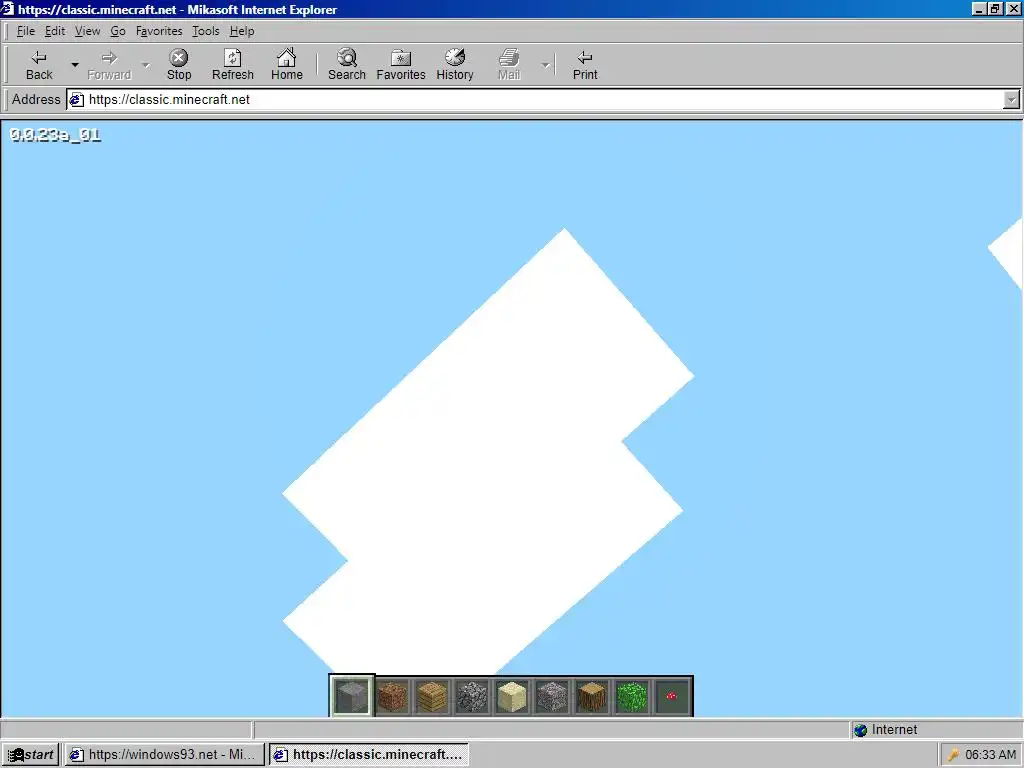Select the red mushroom hotbar slot

point(671,696)
